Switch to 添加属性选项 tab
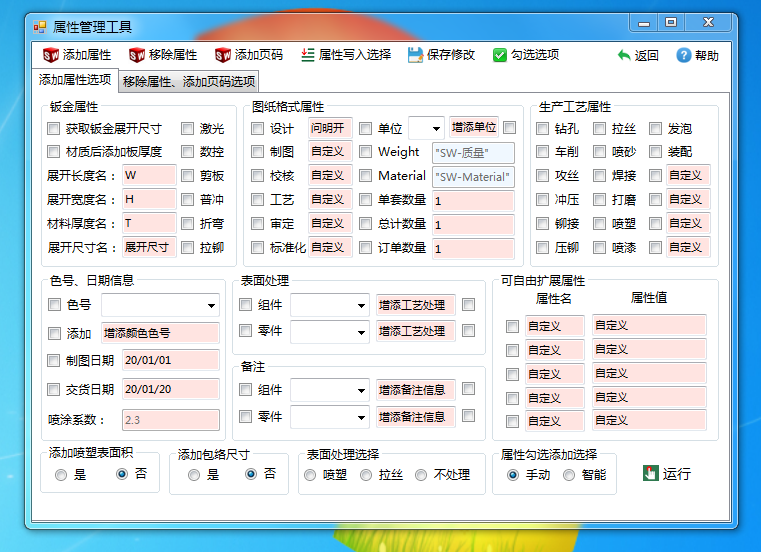The height and width of the screenshot is (552, 761). pyautogui.click(x=75, y=80)
